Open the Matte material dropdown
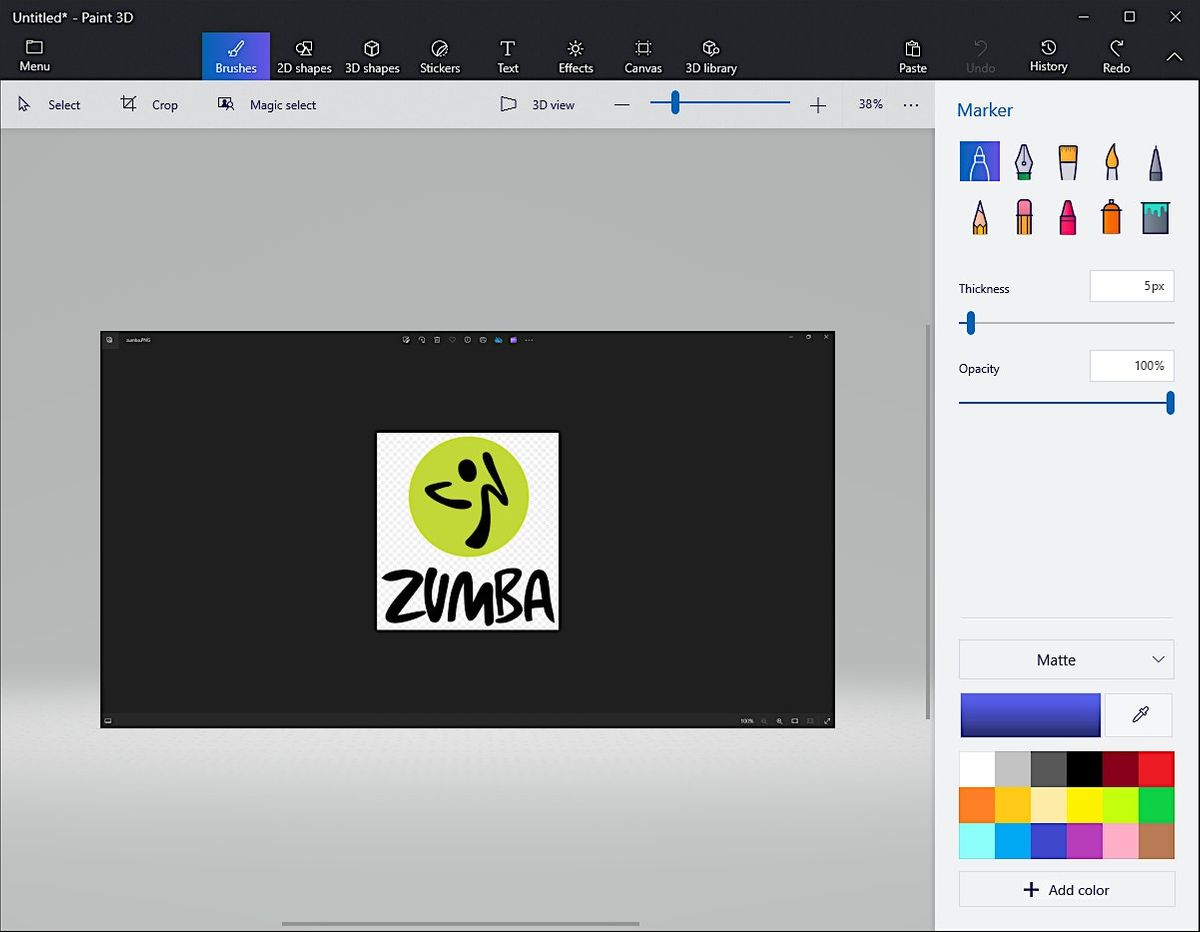Screen dimensions: 1200x932 point(1066,660)
